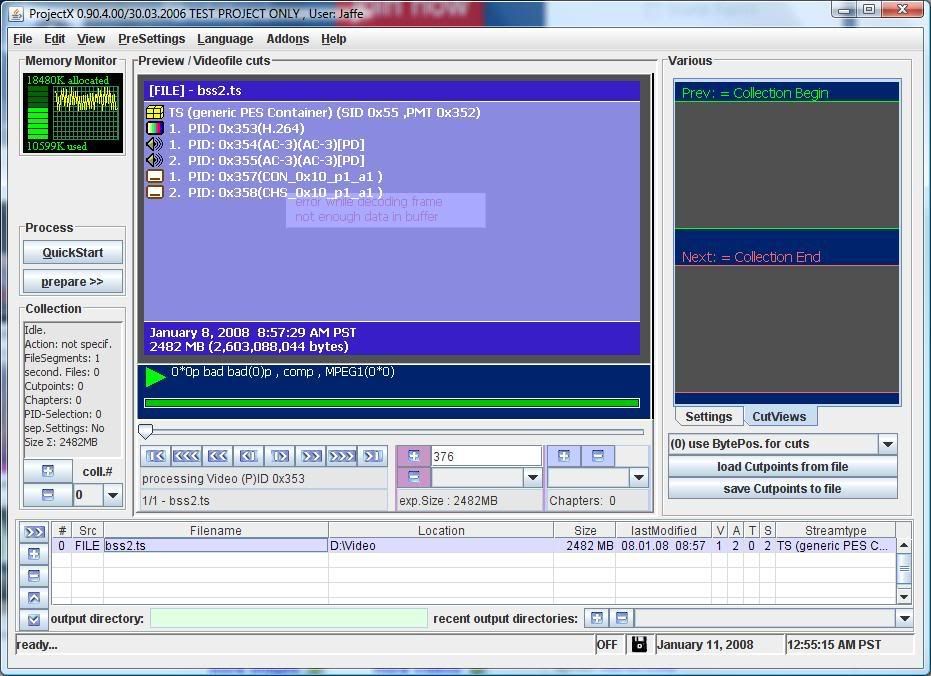Click the Streamtype column header

point(835,531)
